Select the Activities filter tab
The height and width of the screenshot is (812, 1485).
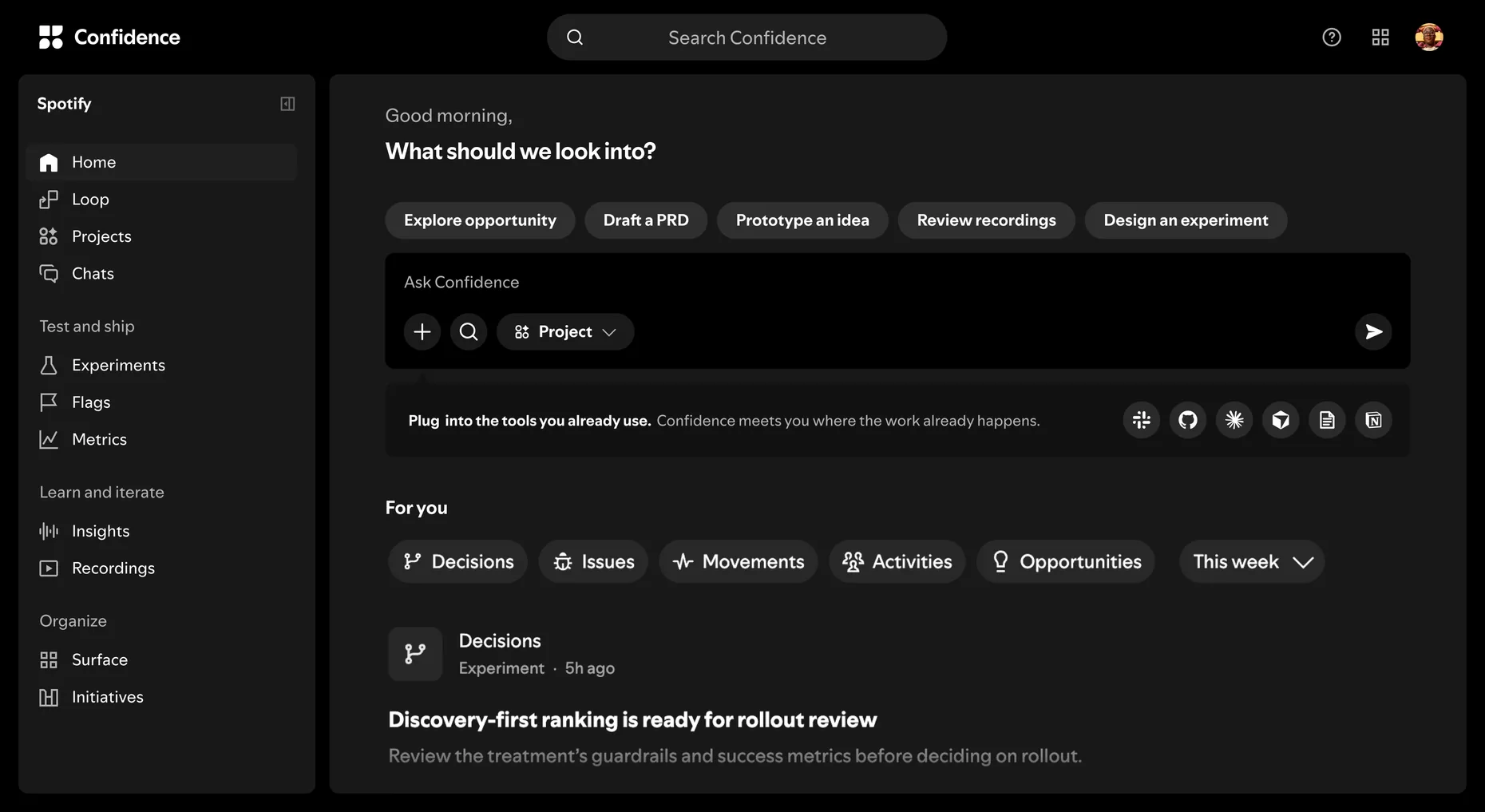(897, 561)
